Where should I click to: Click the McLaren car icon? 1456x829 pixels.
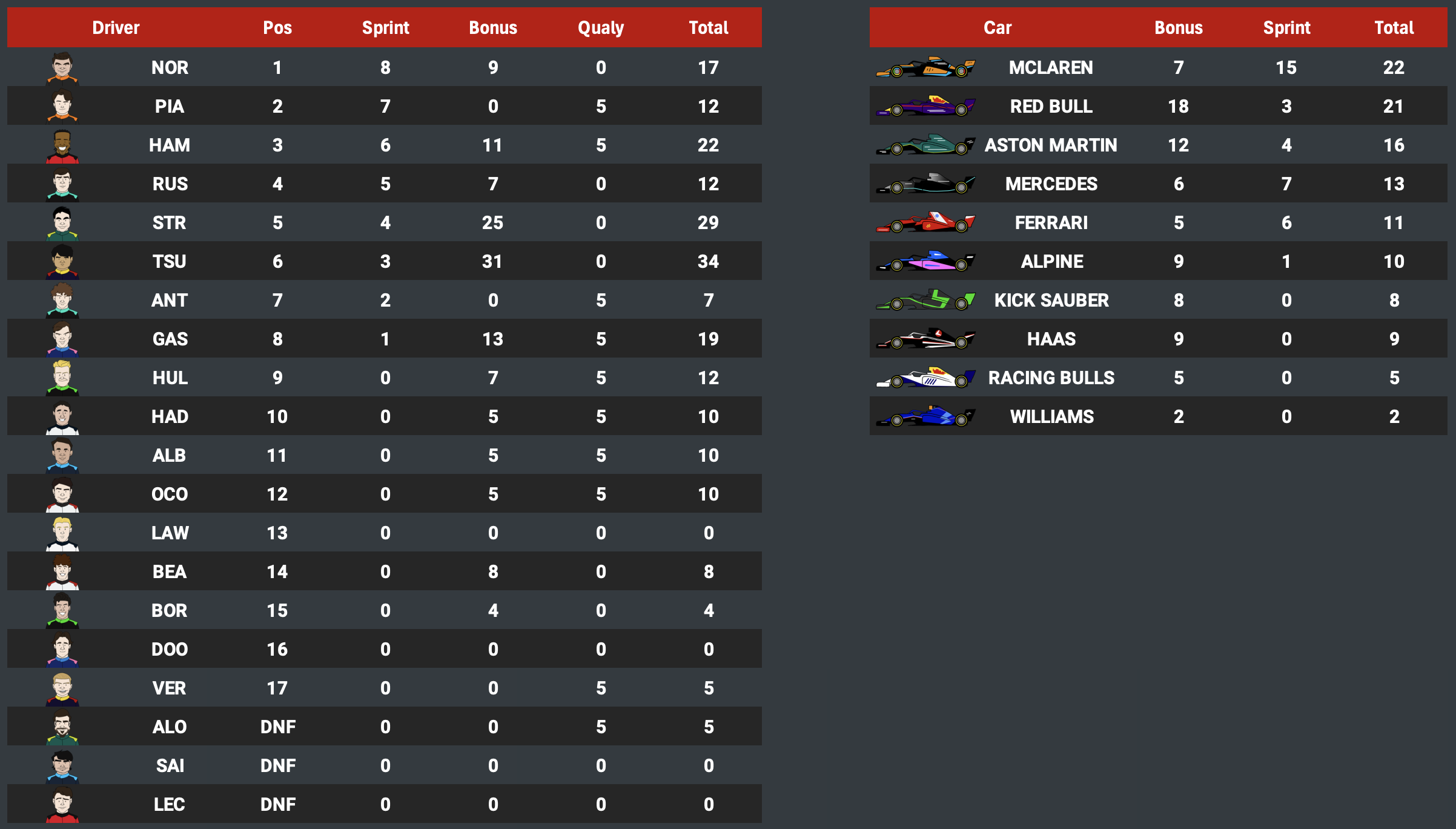[925, 67]
